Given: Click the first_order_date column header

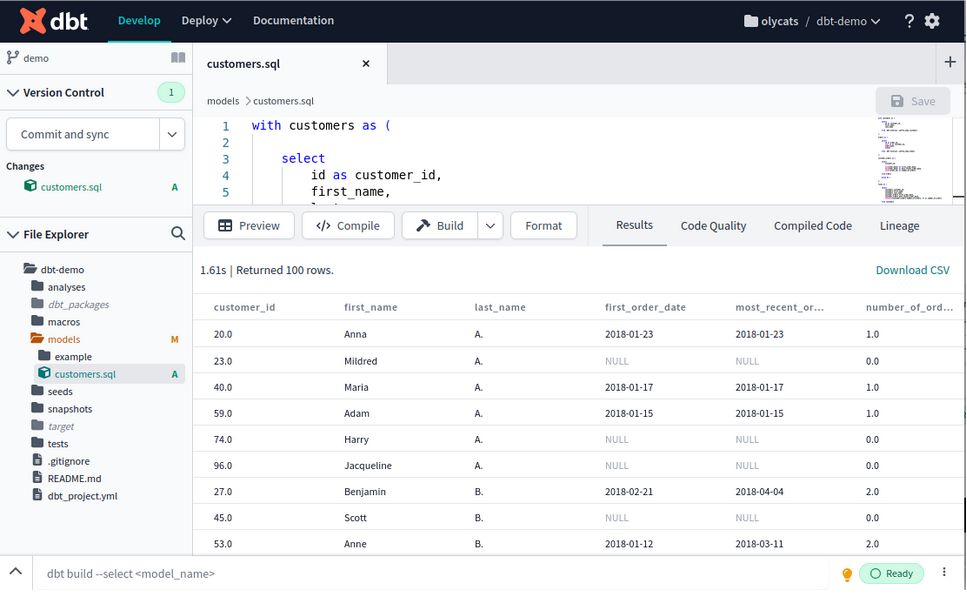Looking at the screenshot, I should click(x=645, y=307).
